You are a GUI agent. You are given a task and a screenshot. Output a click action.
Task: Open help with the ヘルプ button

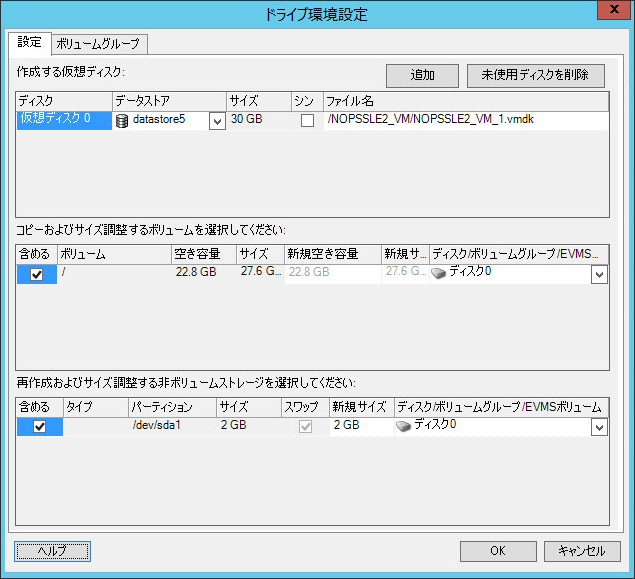click(x=52, y=551)
